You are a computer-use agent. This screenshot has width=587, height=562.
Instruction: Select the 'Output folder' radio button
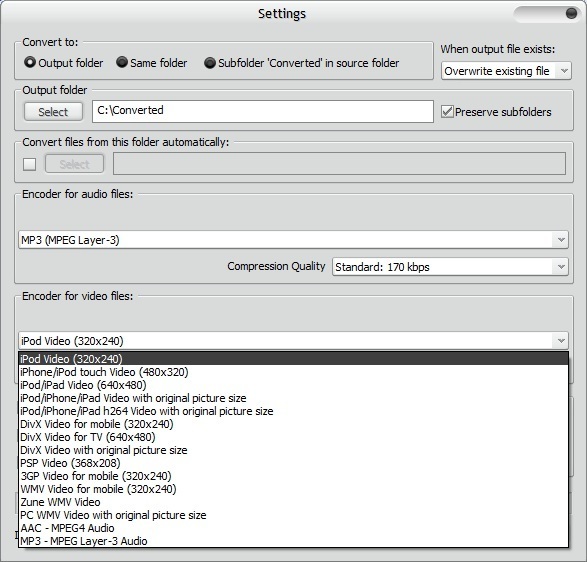click(30, 62)
